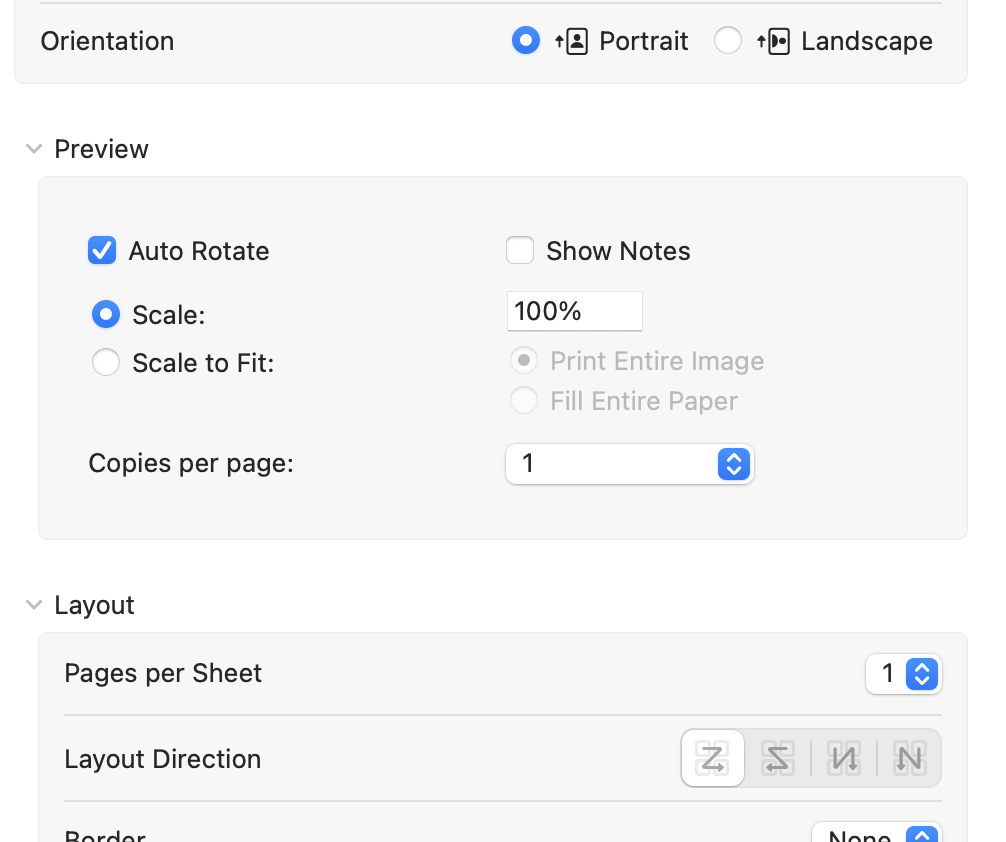Select the Z-shaped left-to-right layout direction

pos(713,759)
